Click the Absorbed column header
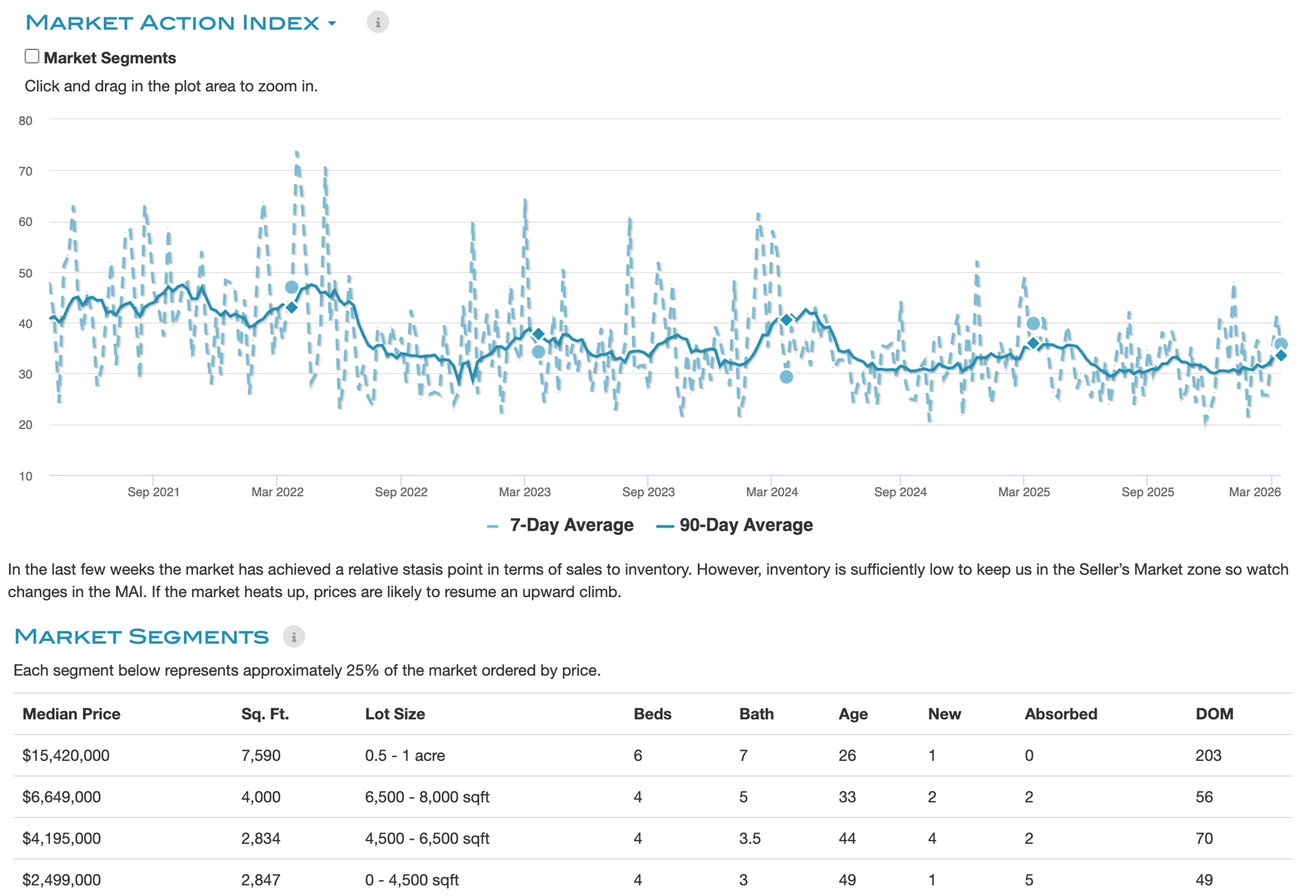Viewport: 1316px width, 896px height. 1060,714
